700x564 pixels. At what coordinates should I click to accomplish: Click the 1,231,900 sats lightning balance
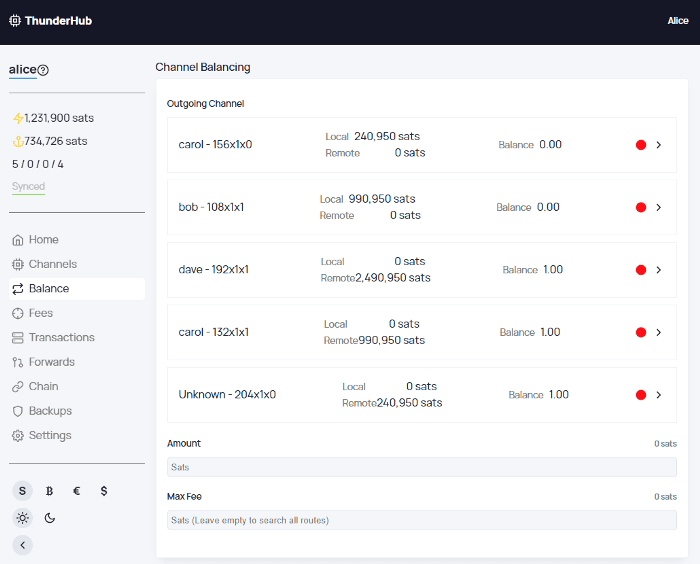[59, 118]
